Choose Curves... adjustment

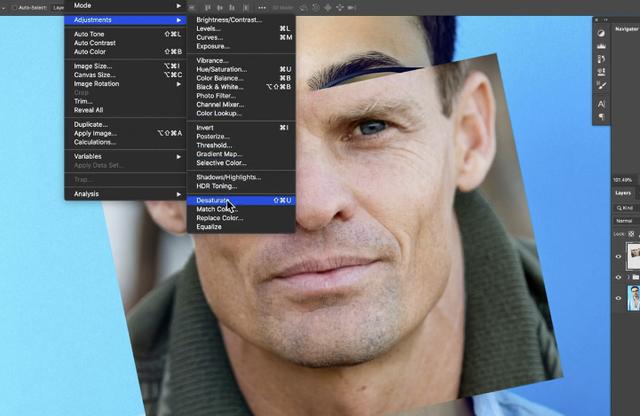click(241, 38)
